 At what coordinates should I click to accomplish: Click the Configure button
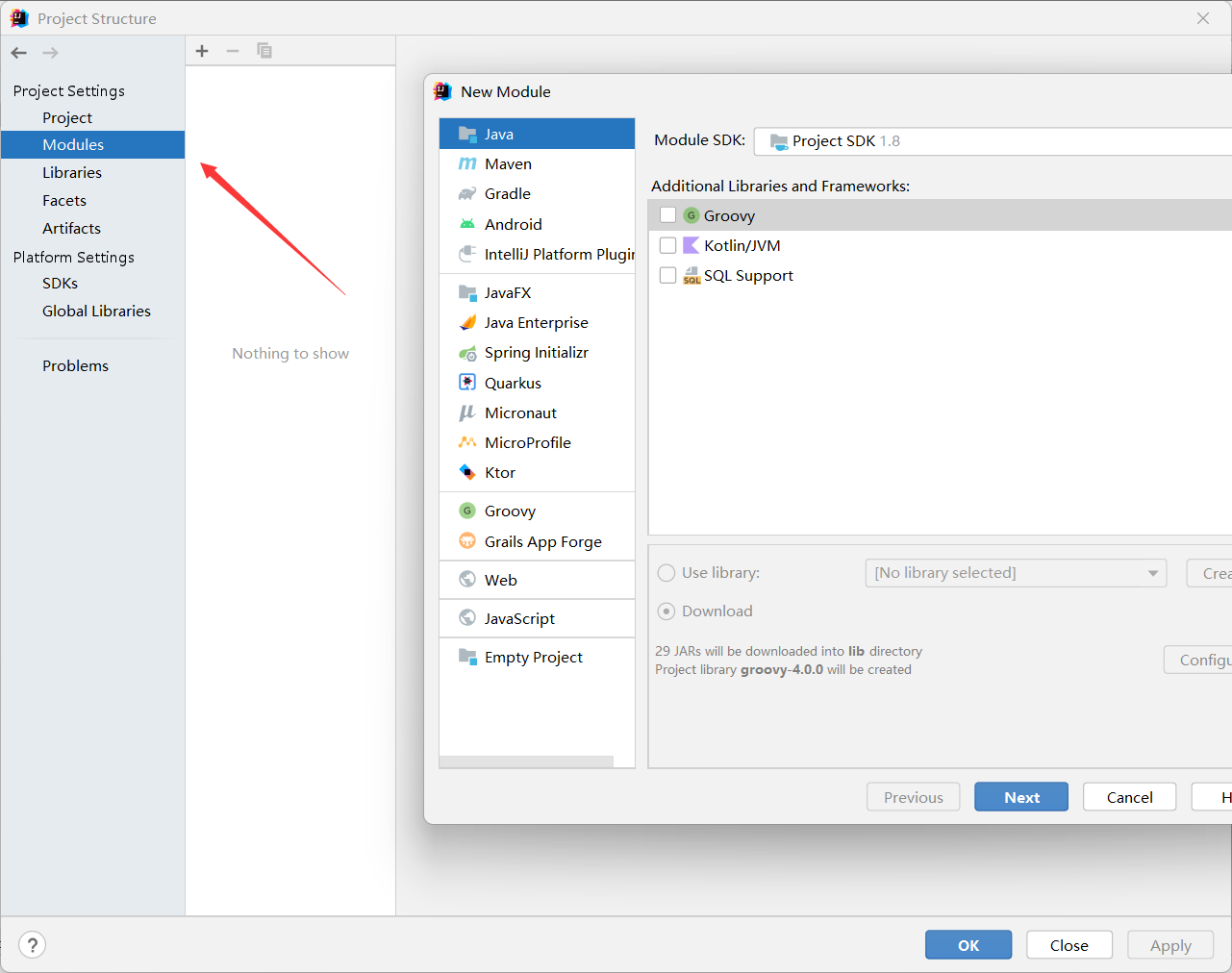point(1198,660)
